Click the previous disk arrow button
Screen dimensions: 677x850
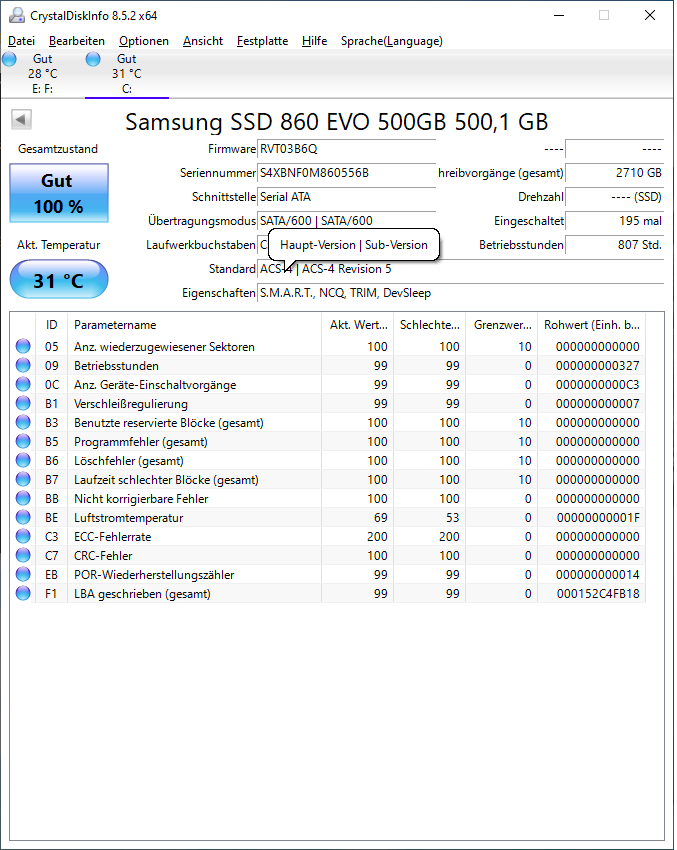click(22, 119)
